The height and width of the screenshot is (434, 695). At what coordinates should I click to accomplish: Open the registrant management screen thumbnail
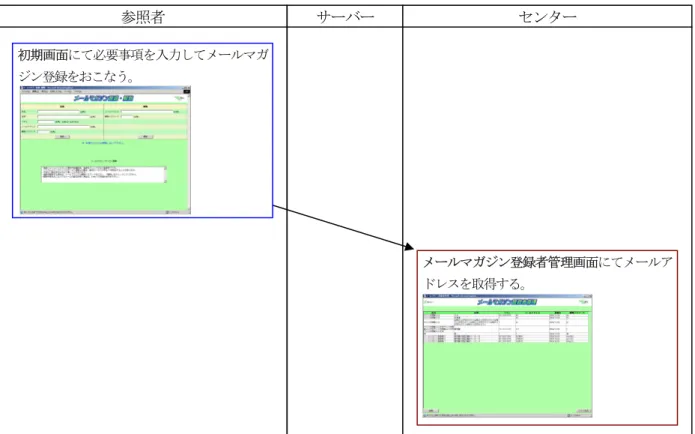tap(508, 356)
